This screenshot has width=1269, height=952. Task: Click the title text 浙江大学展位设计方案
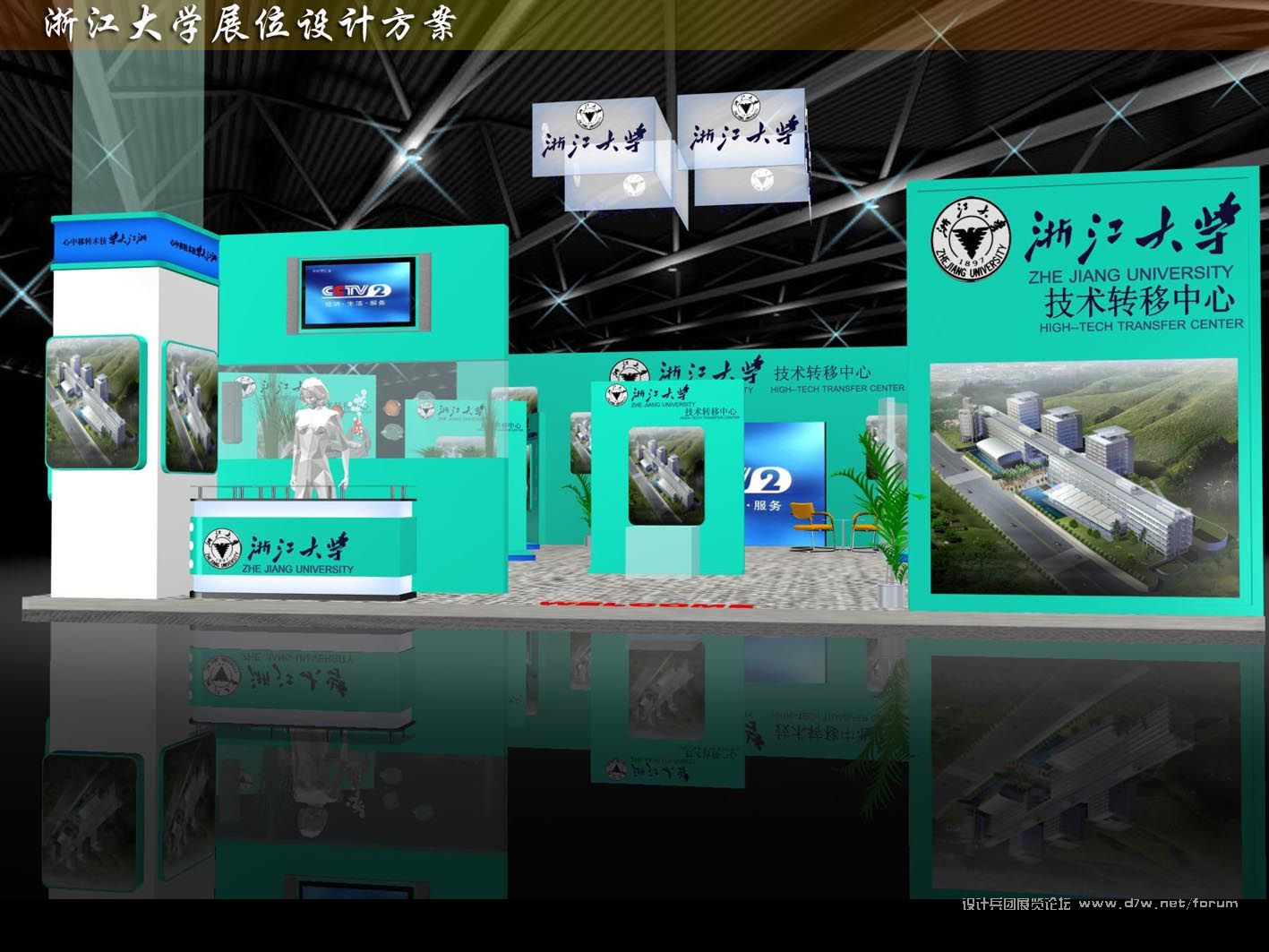[249, 24]
